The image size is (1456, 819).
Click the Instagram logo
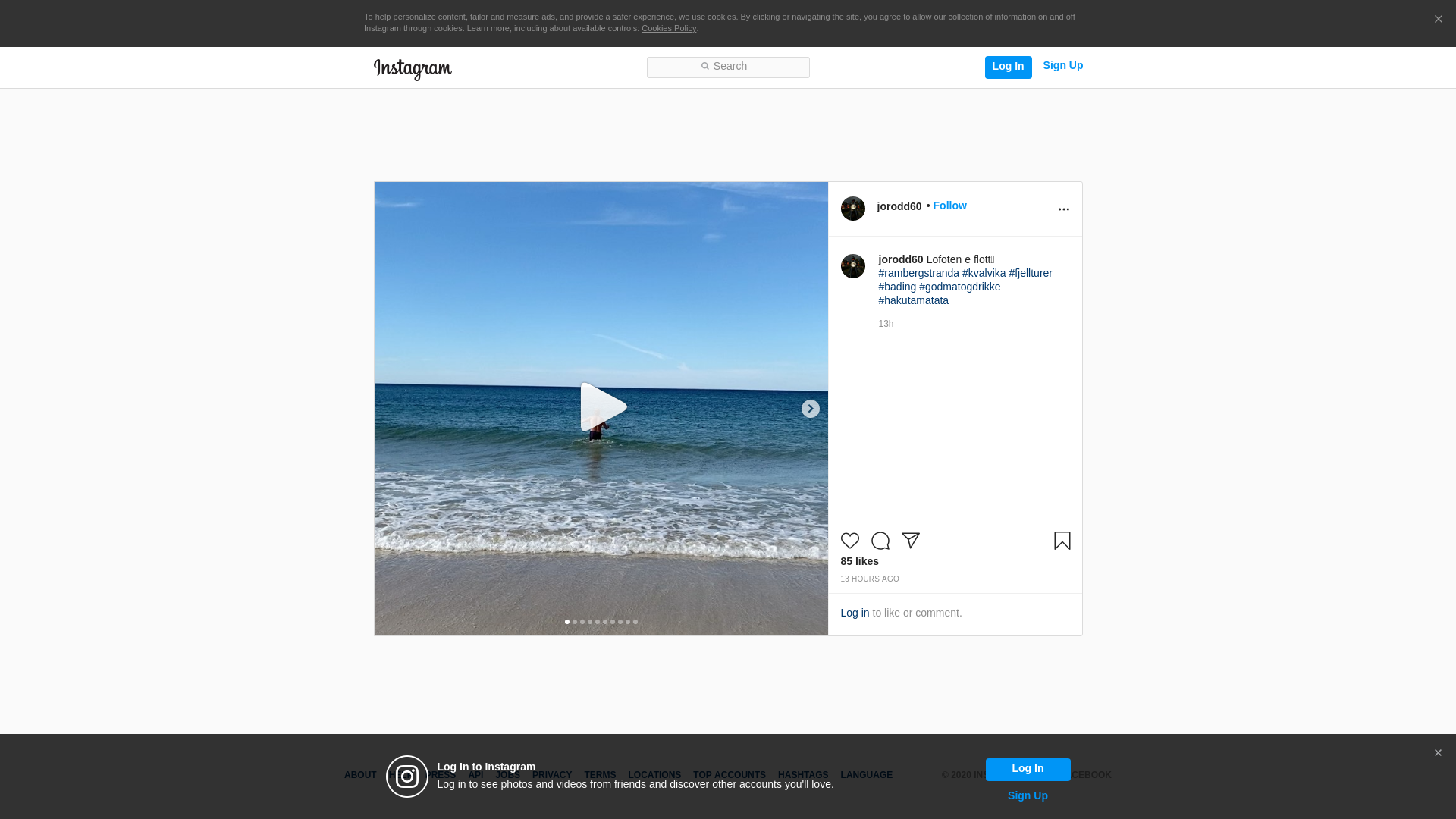click(x=413, y=69)
